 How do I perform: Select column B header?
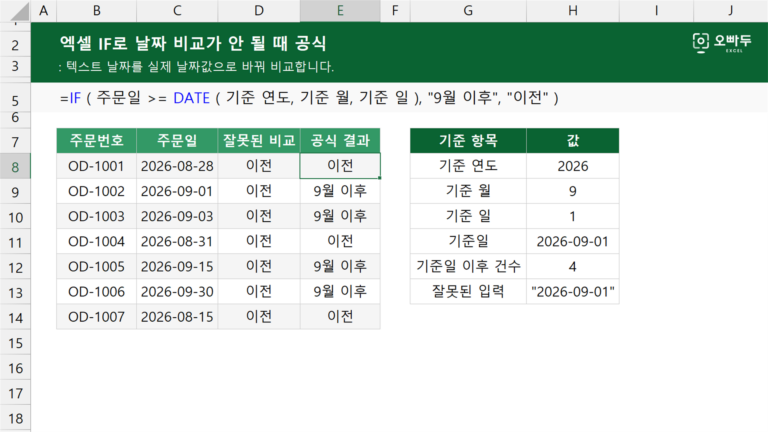click(96, 11)
